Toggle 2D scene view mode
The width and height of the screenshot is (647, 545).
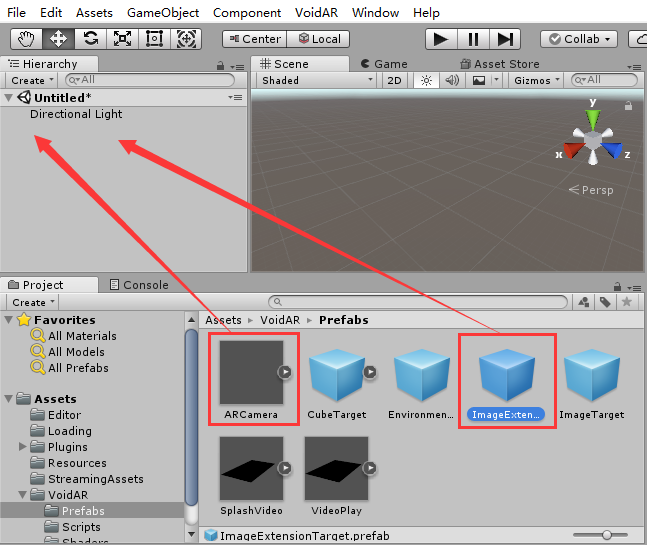click(x=394, y=80)
